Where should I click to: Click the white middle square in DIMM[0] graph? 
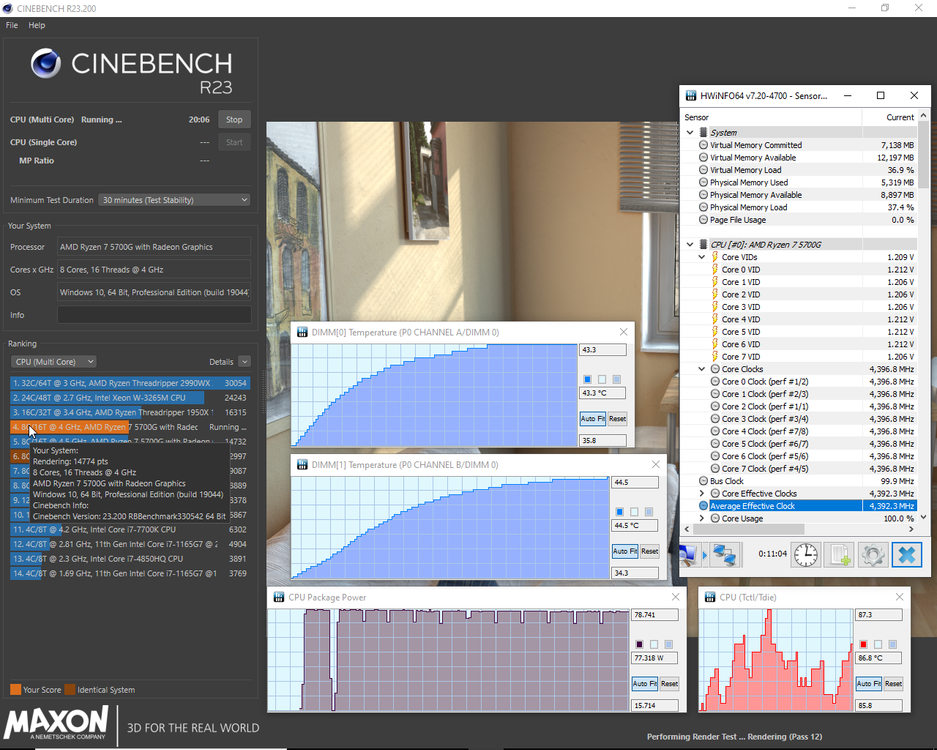pyautogui.click(x=602, y=379)
